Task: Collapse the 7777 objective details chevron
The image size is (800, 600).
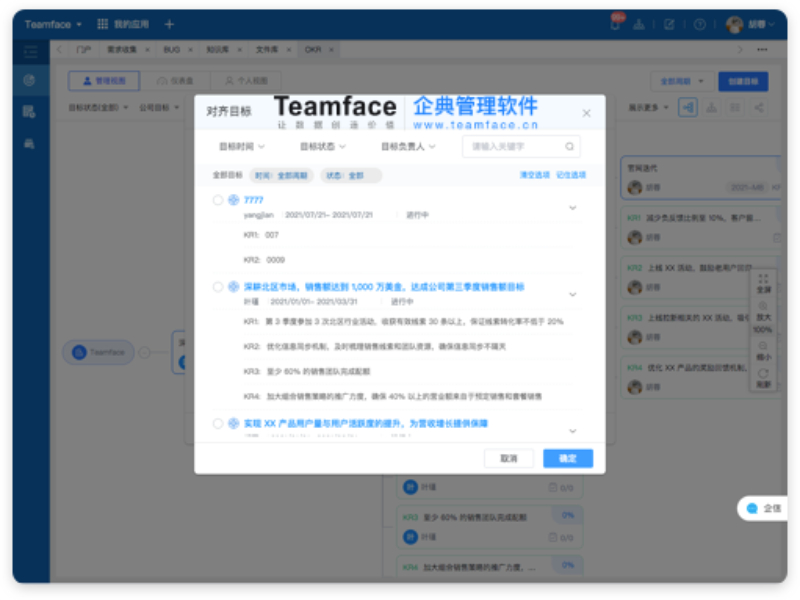Action: [x=573, y=206]
